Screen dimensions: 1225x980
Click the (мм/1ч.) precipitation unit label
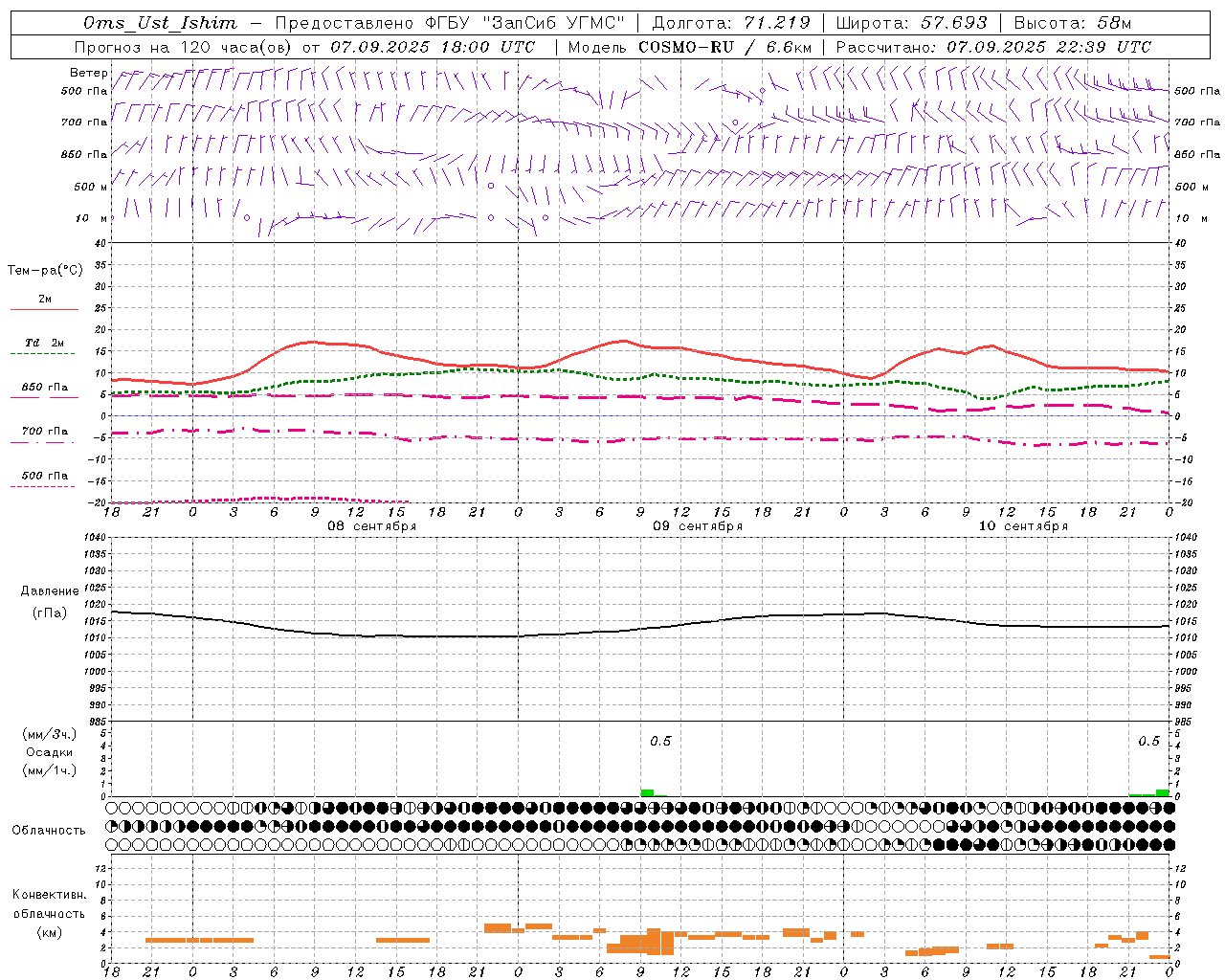click(x=51, y=770)
